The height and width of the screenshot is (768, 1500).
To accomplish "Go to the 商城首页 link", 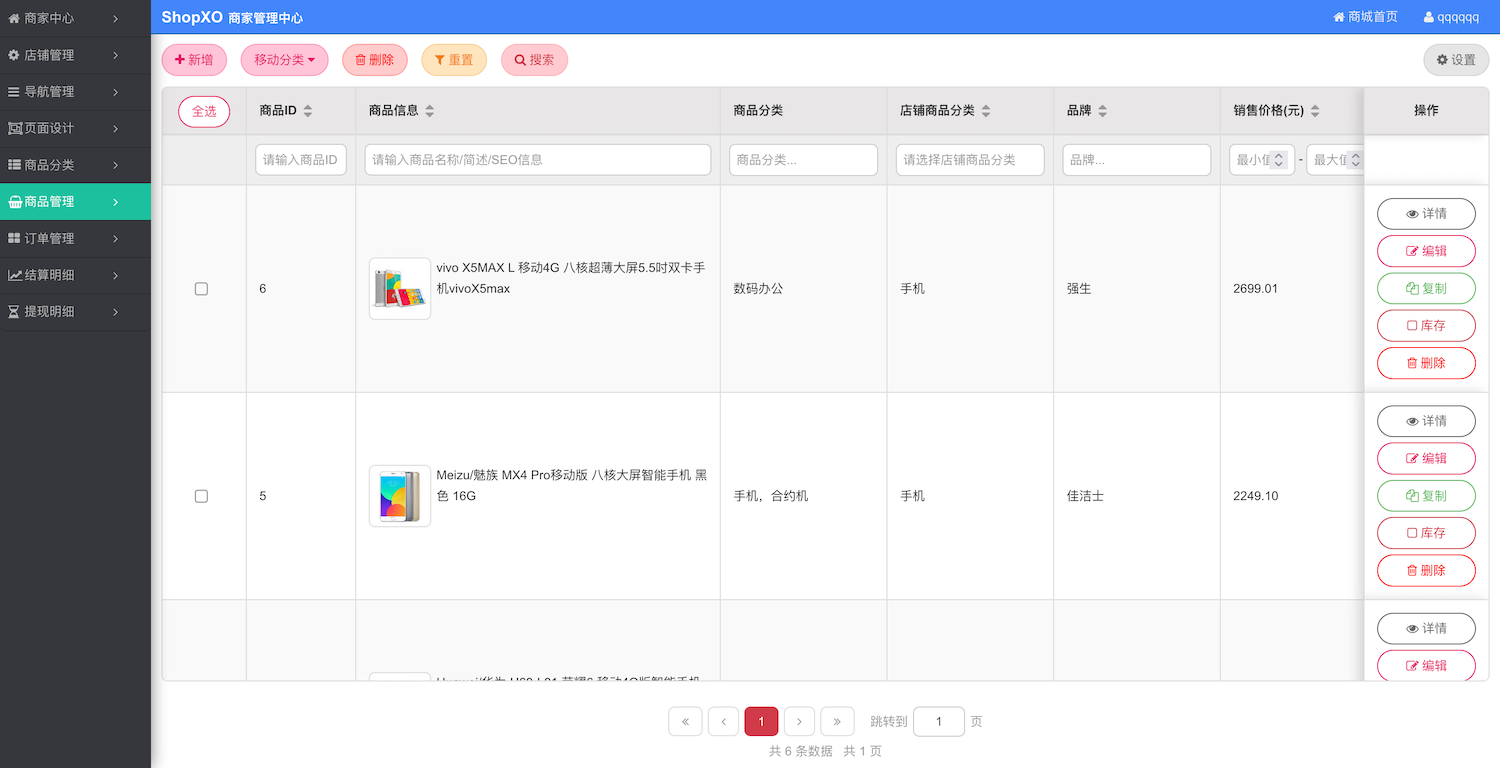I will (x=1365, y=17).
